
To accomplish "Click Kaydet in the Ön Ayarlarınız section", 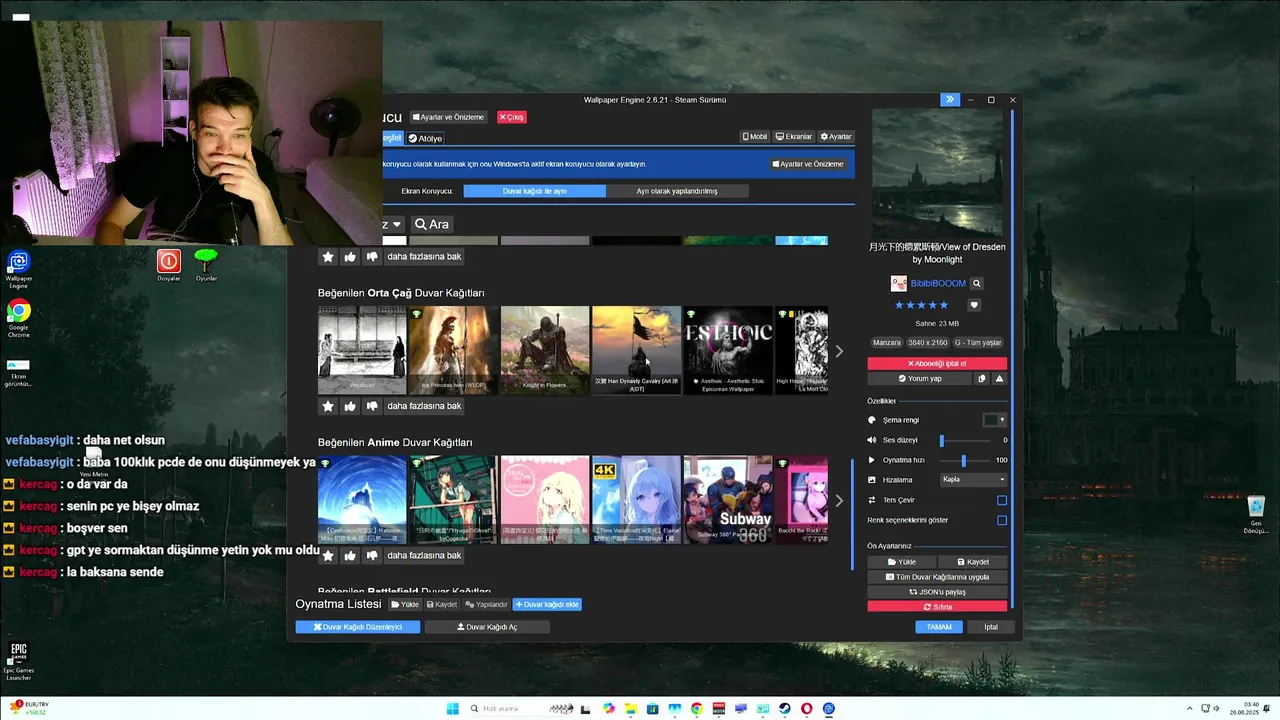I will 973,562.
